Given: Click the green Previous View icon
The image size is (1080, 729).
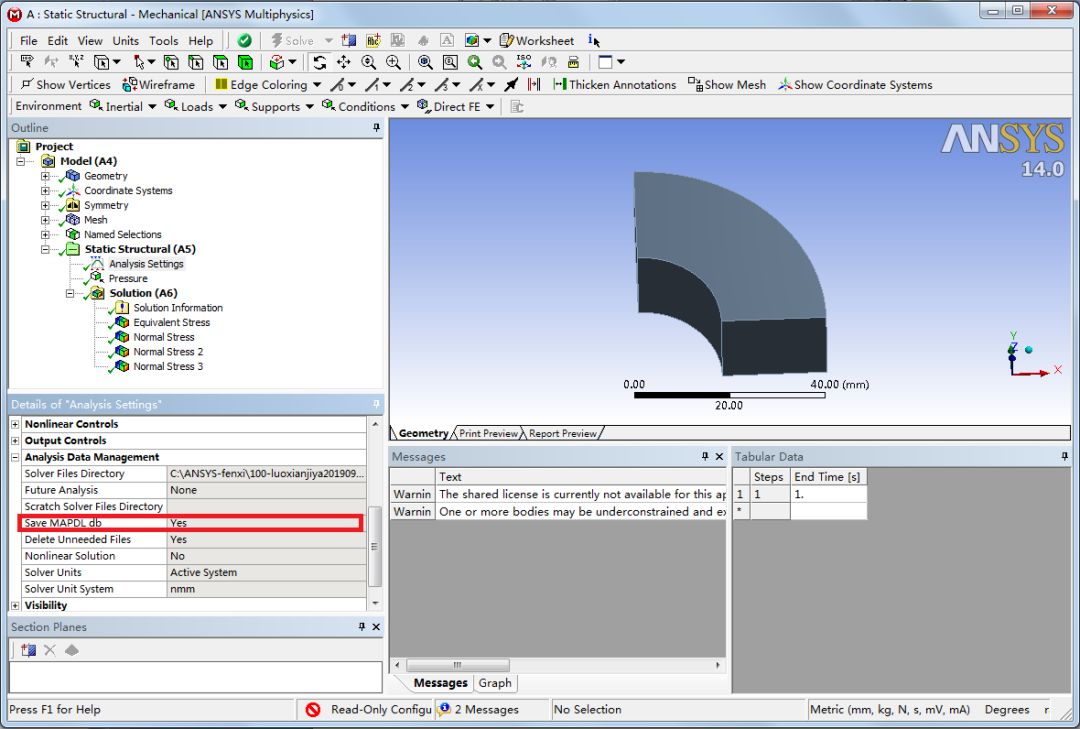Looking at the screenshot, I should (475, 63).
